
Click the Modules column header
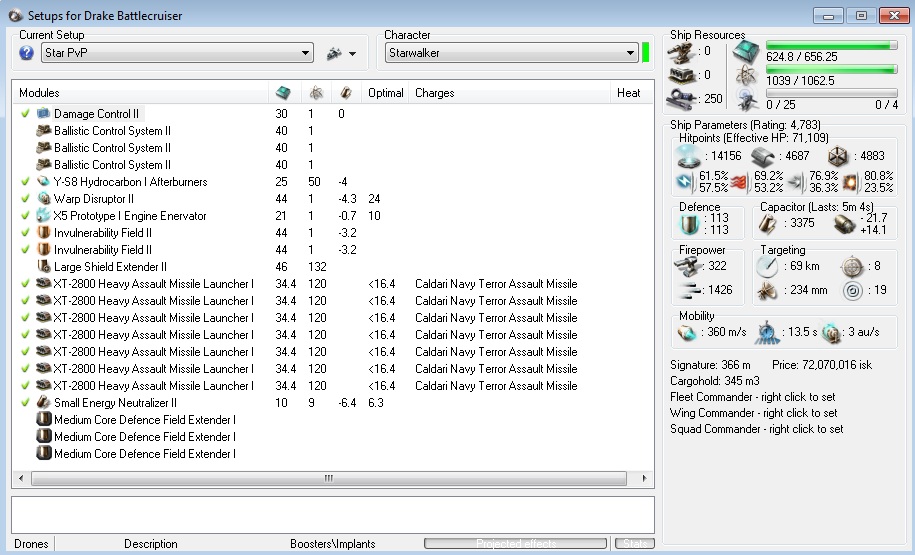[39, 93]
